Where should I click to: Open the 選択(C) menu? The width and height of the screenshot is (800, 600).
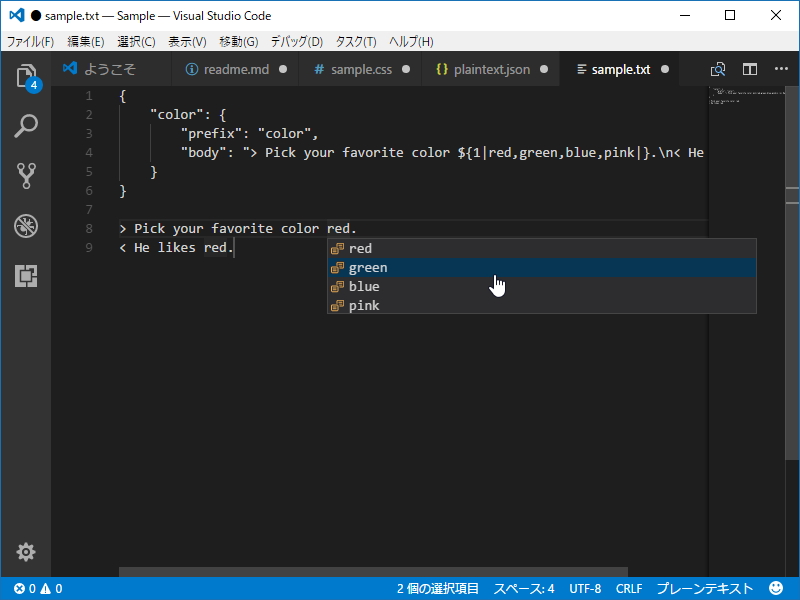(136, 42)
